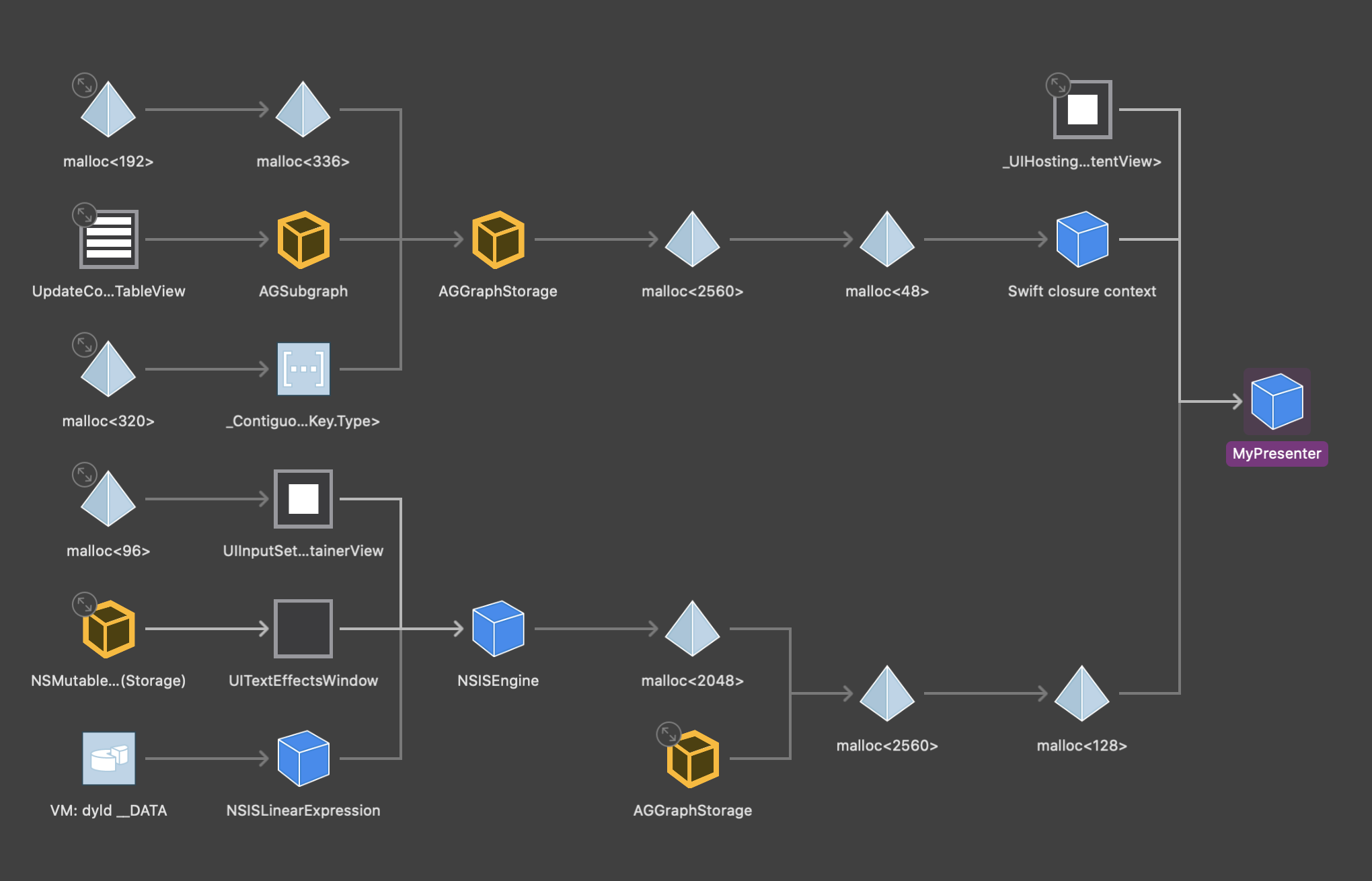Expand references badge on malloc<96>
The width and height of the screenshot is (1372, 881).
pyautogui.click(x=85, y=475)
